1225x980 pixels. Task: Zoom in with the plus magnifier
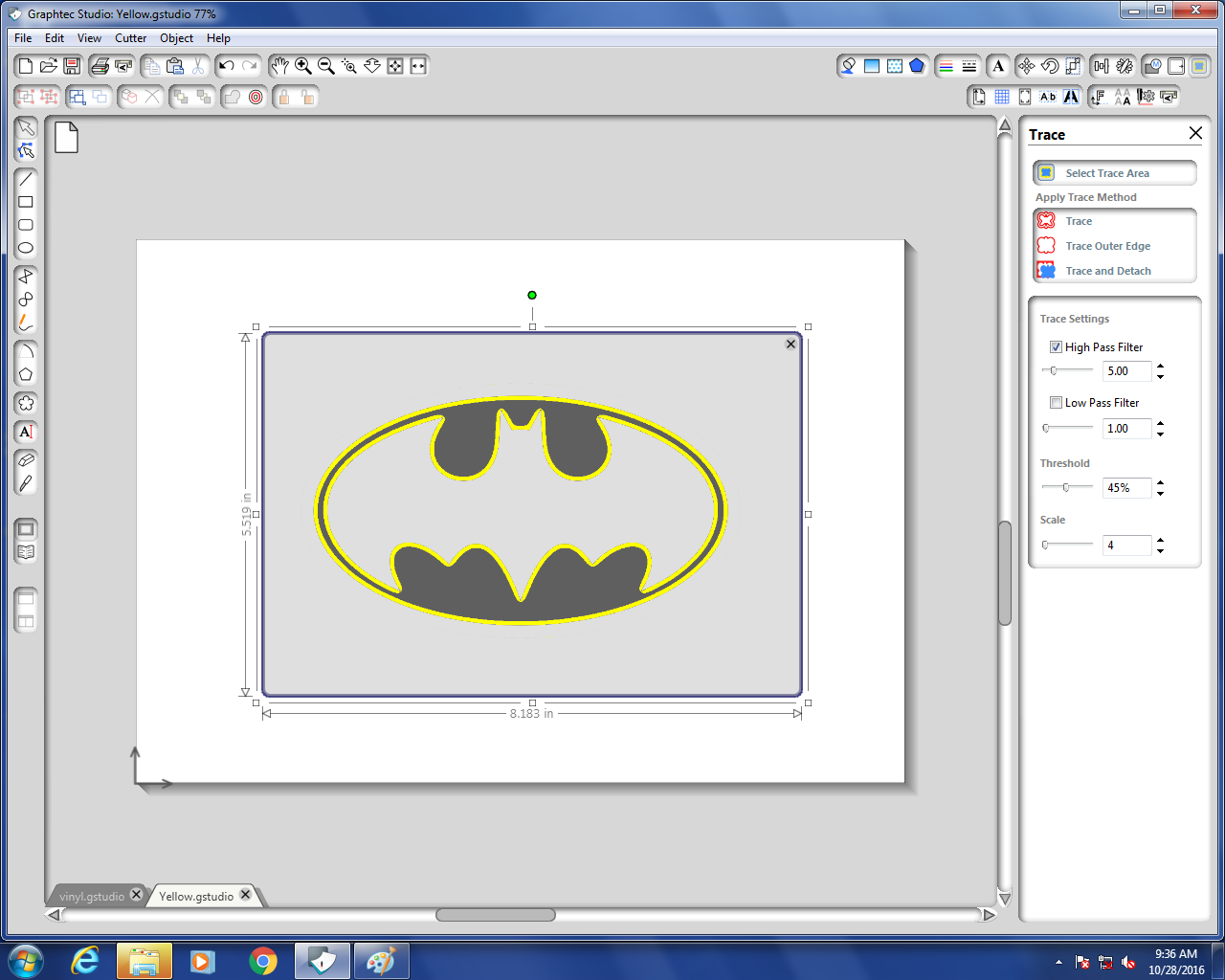(303, 66)
